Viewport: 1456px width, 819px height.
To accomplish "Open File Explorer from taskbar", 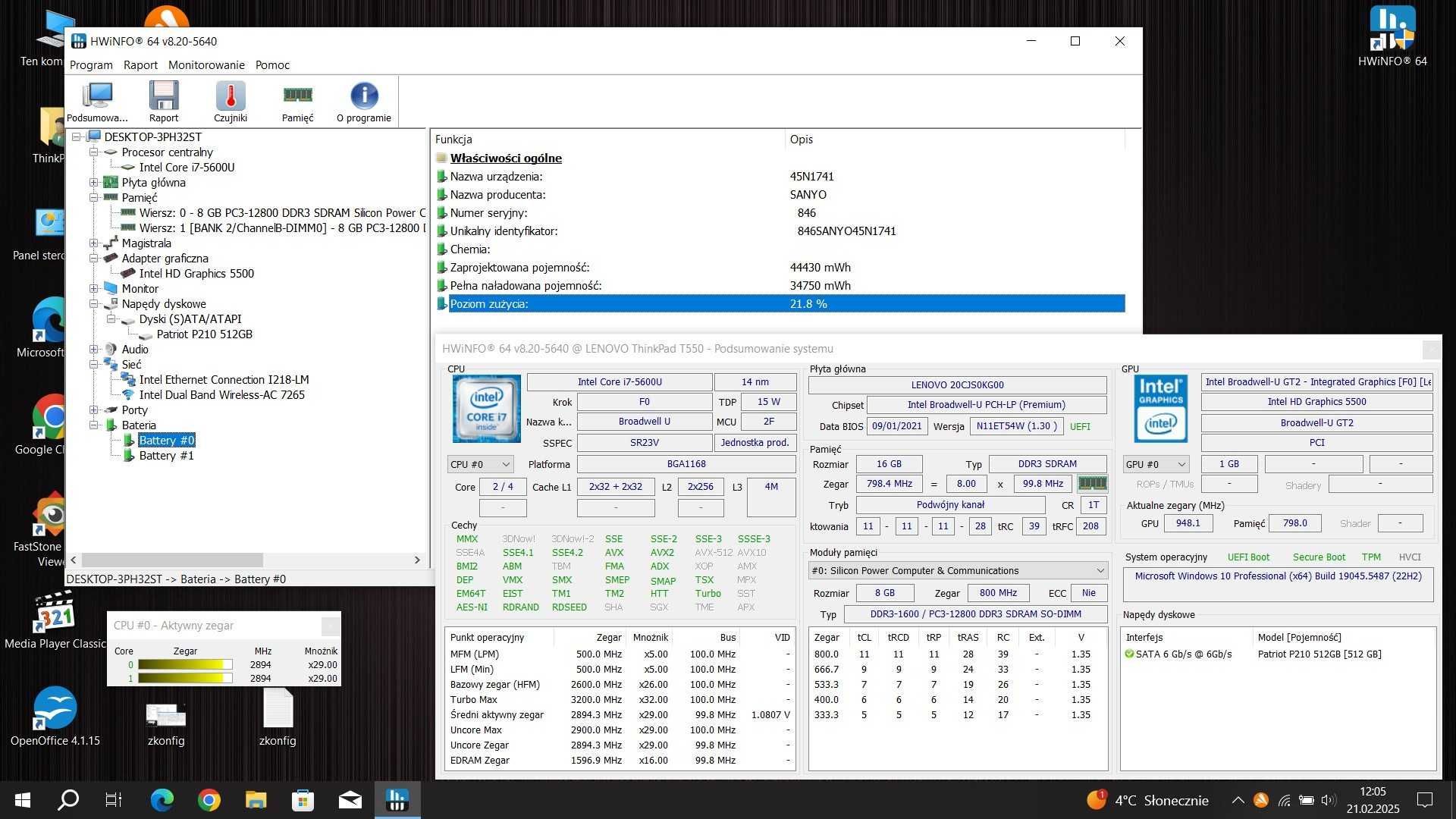I will [x=256, y=800].
